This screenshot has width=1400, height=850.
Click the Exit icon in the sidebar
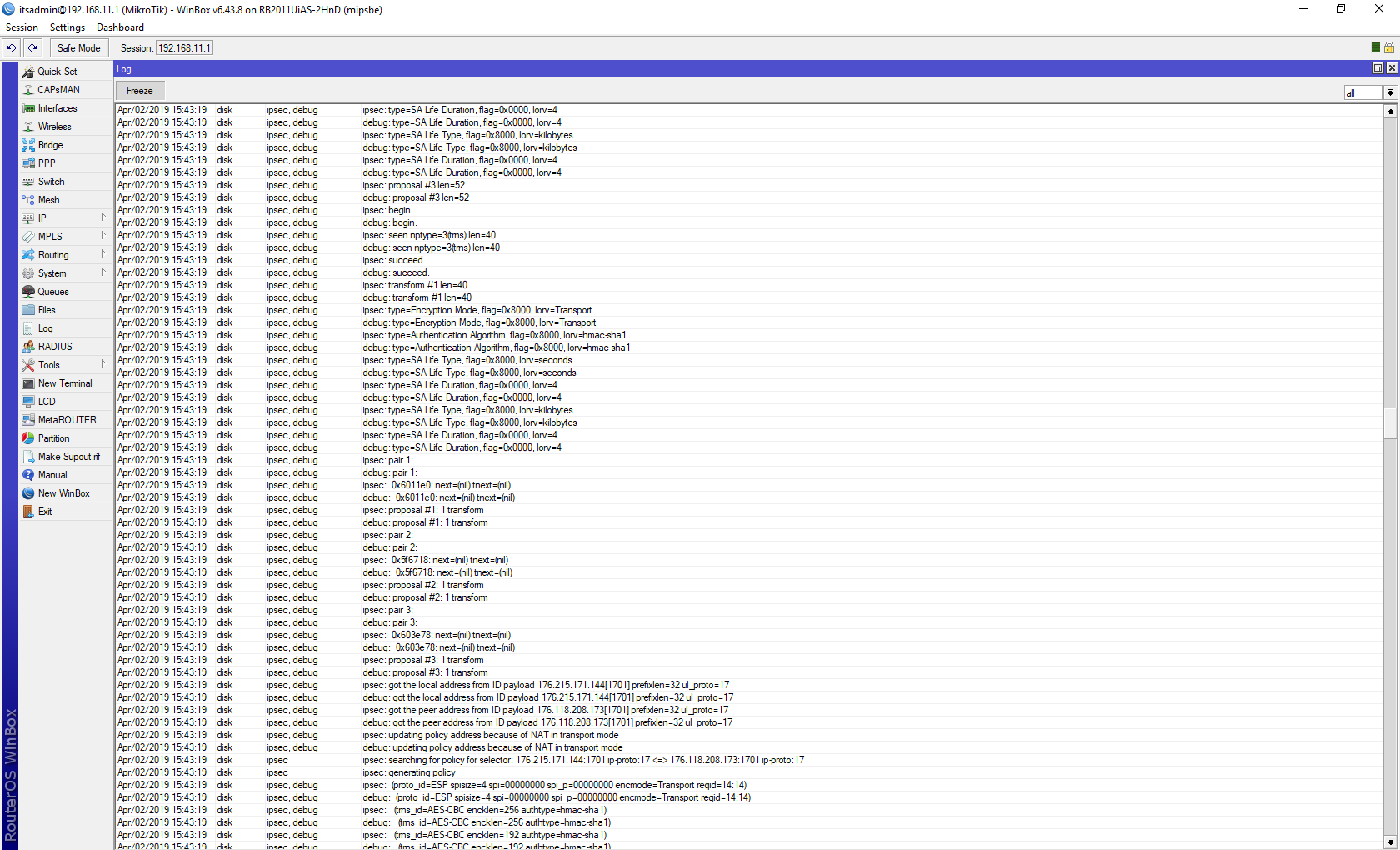(x=28, y=512)
